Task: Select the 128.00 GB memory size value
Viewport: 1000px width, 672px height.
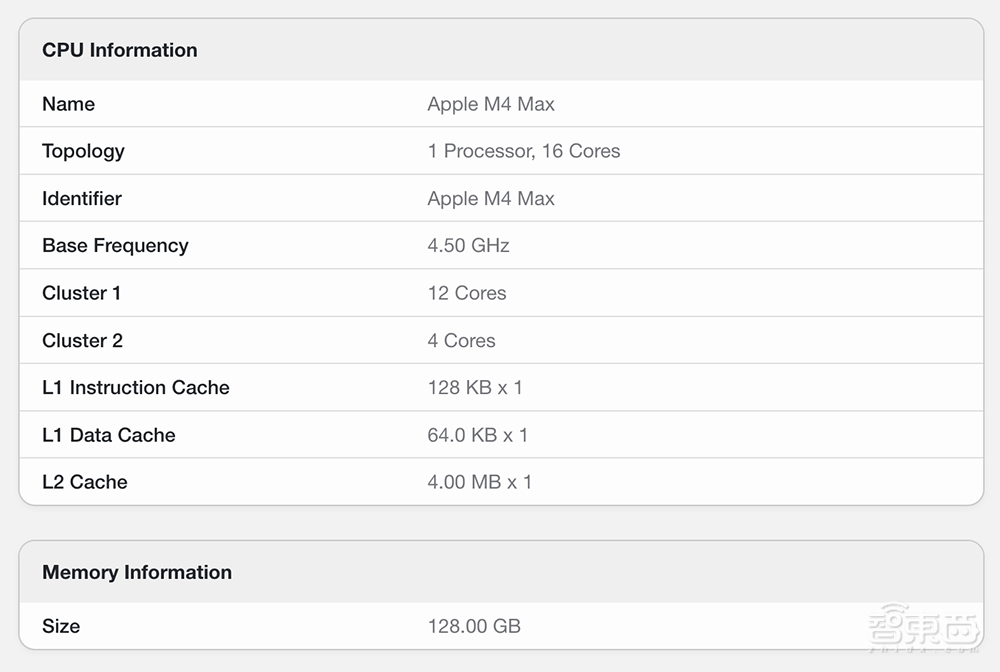Action: [473, 626]
